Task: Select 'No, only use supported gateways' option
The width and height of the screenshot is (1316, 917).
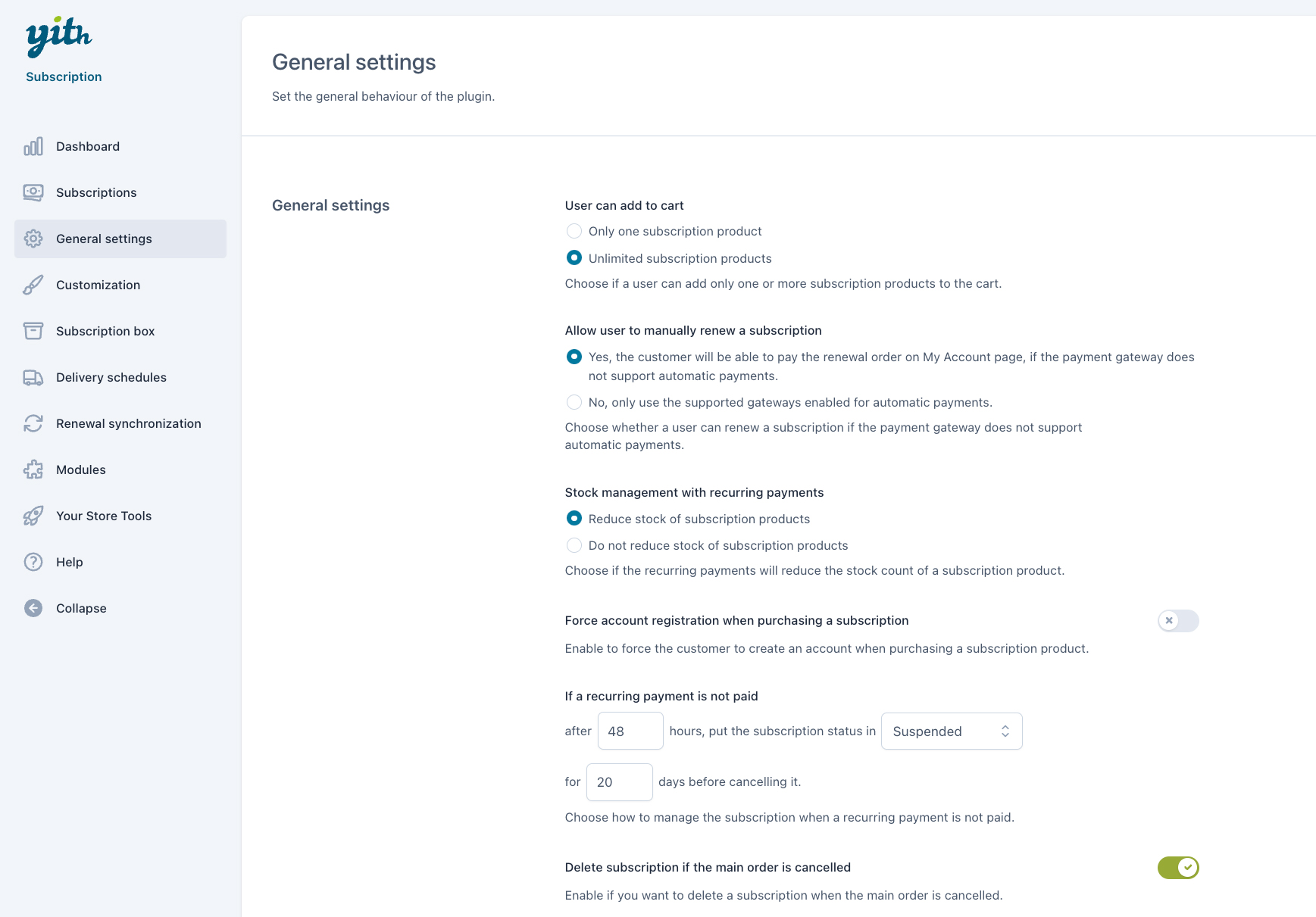Action: [x=574, y=403]
